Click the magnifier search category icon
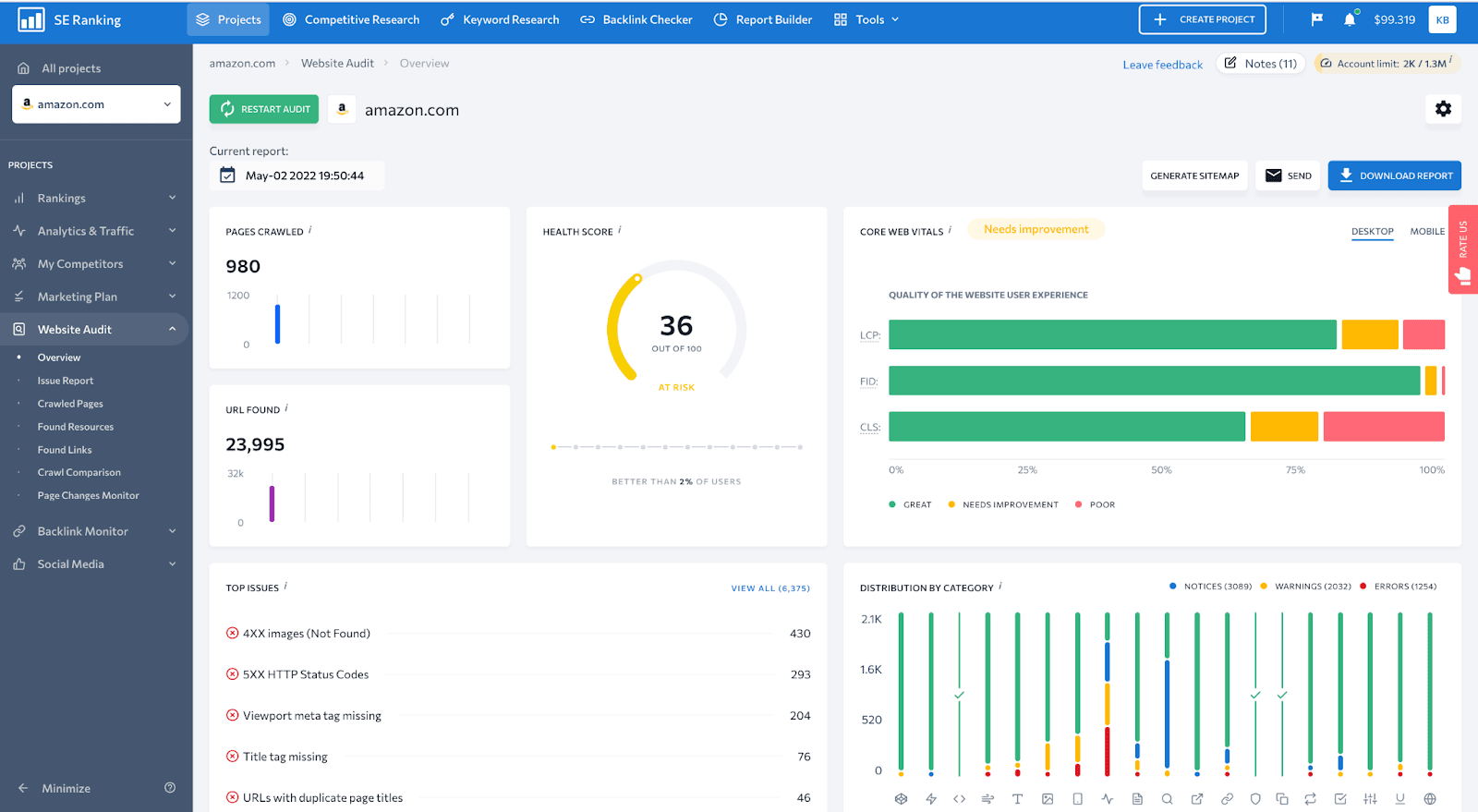Image resolution: width=1478 pixels, height=812 pixels. (x=1167, y=799)
